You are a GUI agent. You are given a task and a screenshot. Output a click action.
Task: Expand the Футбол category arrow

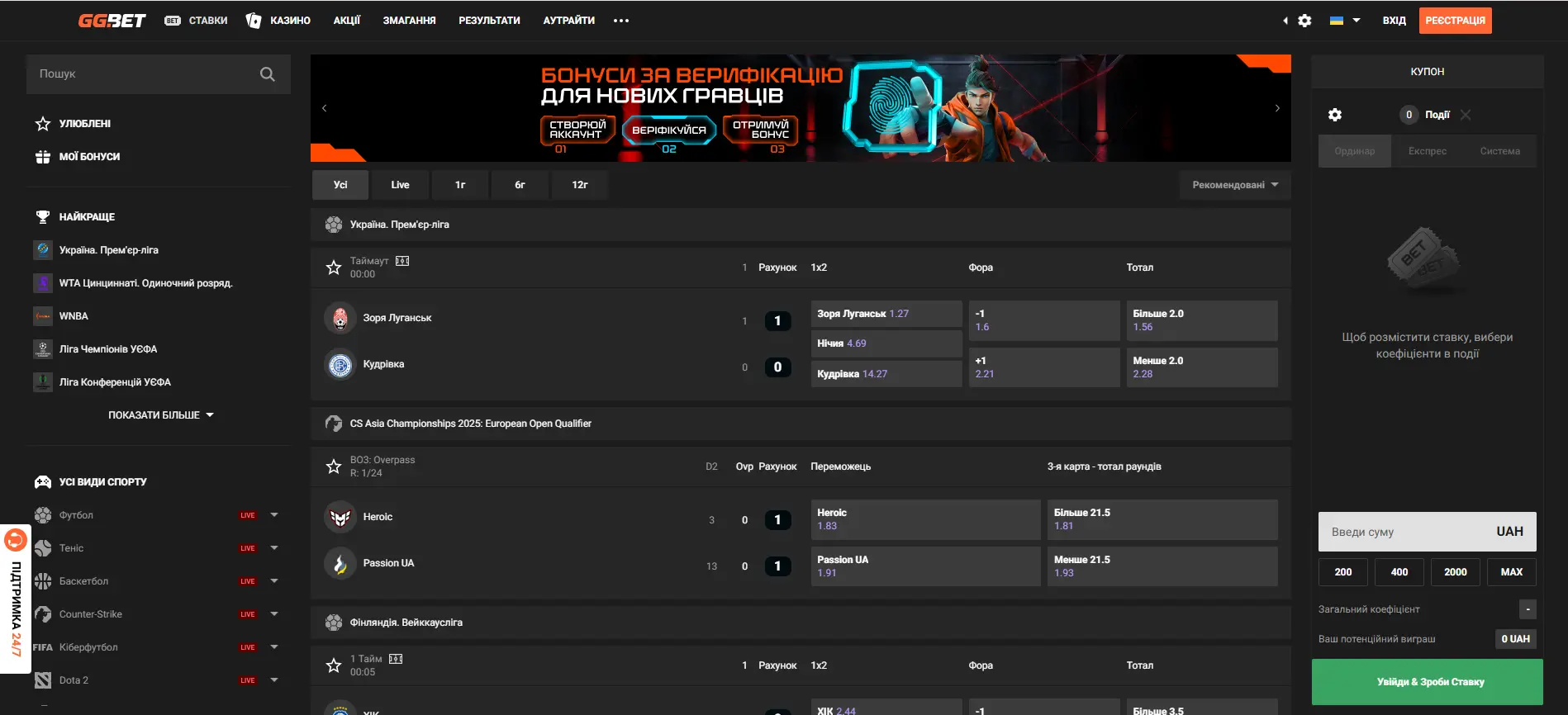point(274,515)
